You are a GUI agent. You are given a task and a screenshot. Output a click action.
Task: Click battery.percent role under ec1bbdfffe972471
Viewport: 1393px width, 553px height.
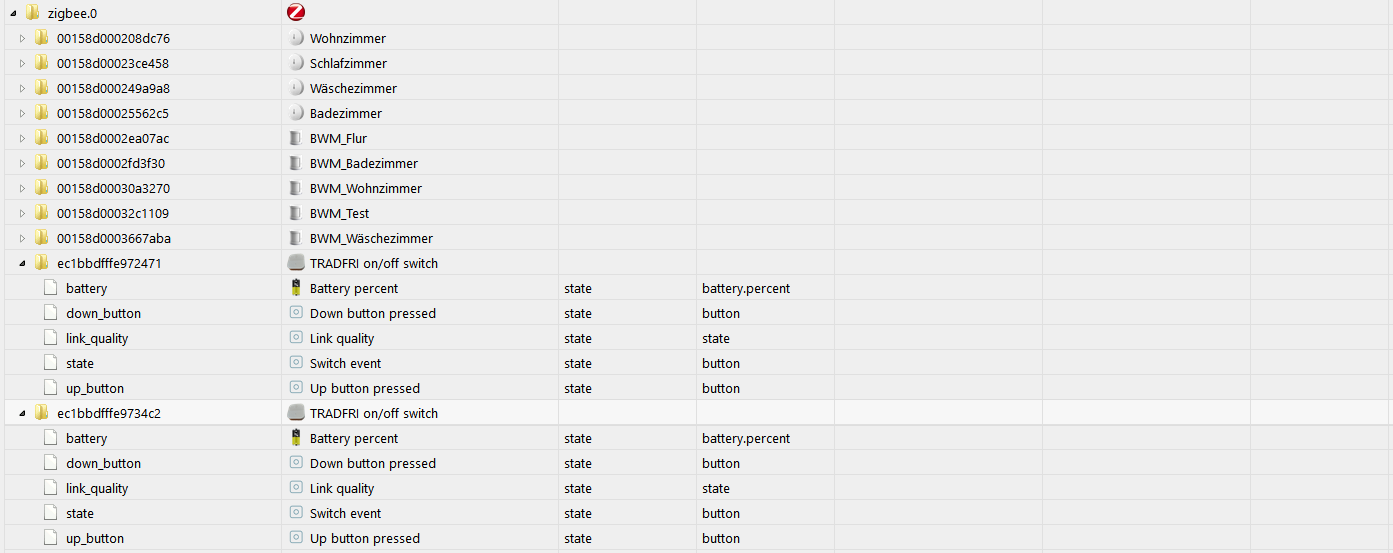click(746, 288)
